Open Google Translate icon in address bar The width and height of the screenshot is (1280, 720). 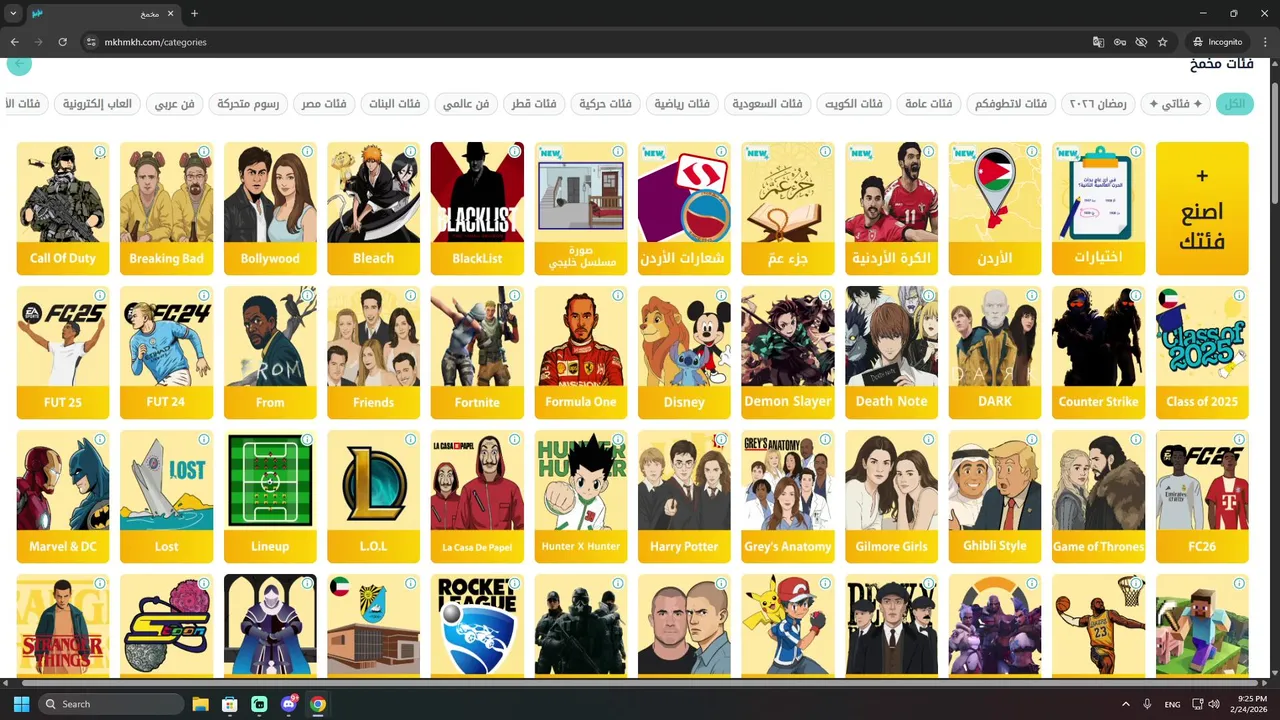coord(1098,42)
